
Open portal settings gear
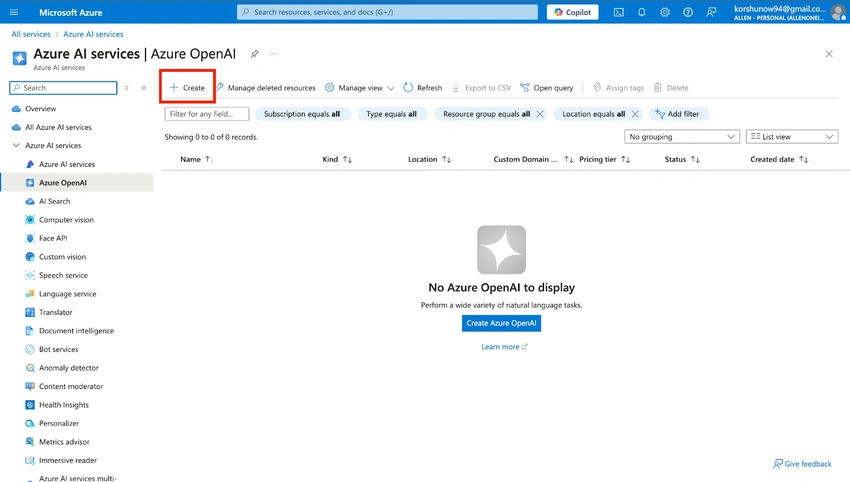665,12
